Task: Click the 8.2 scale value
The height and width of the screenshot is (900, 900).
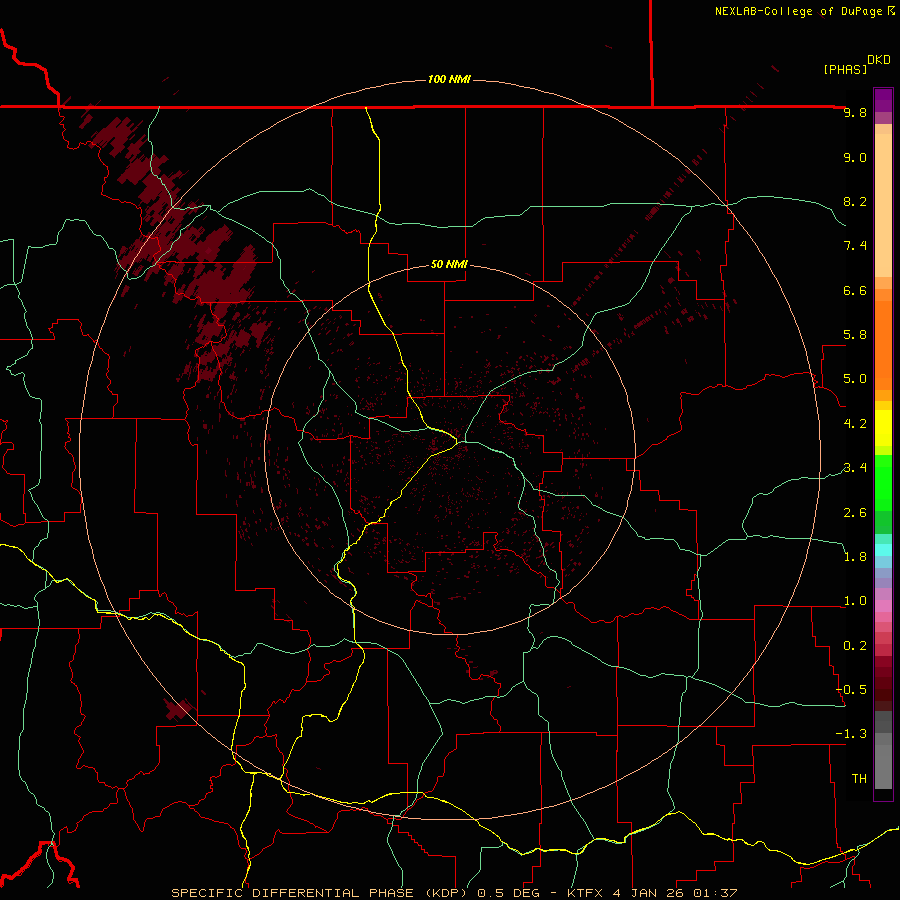Action: [x=855, y=201]
